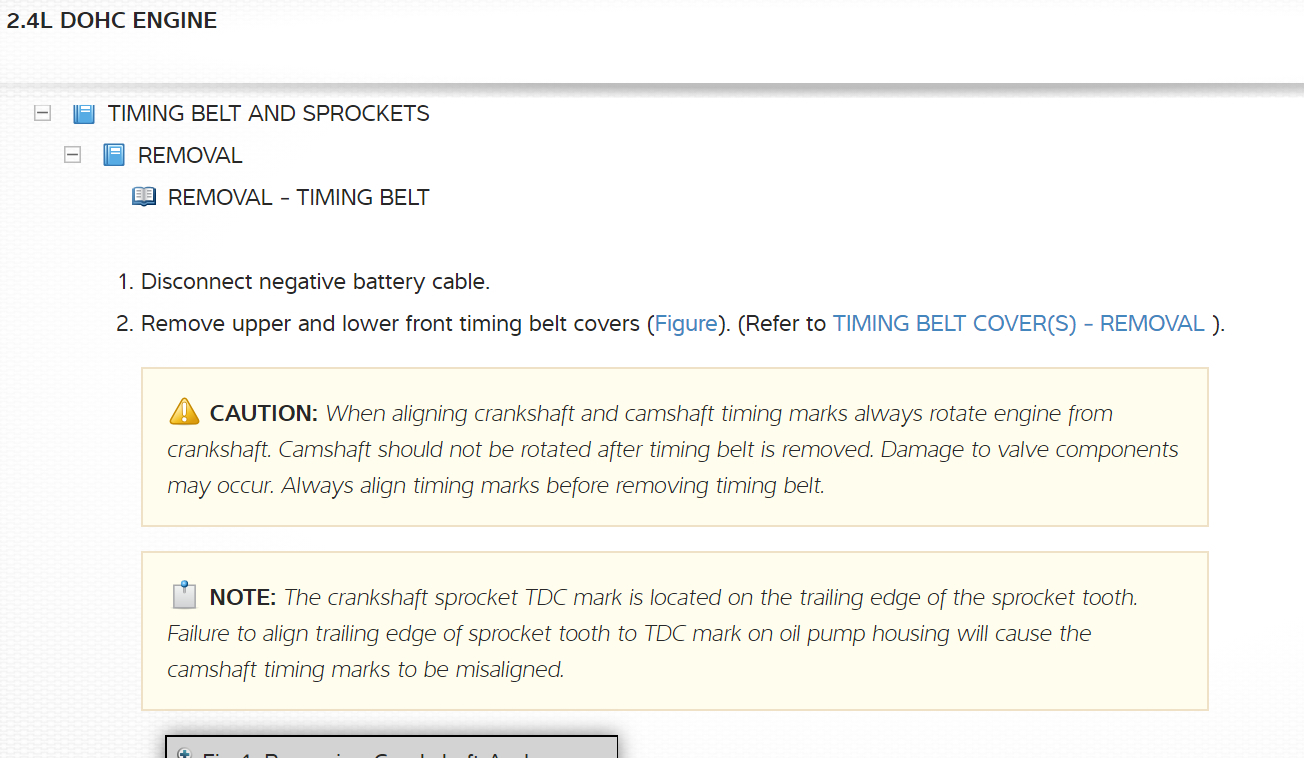Collapse the TIMING BELT AND SPROCKETS section
This screenshot has width=1304, height=758.
coord(42,113)
